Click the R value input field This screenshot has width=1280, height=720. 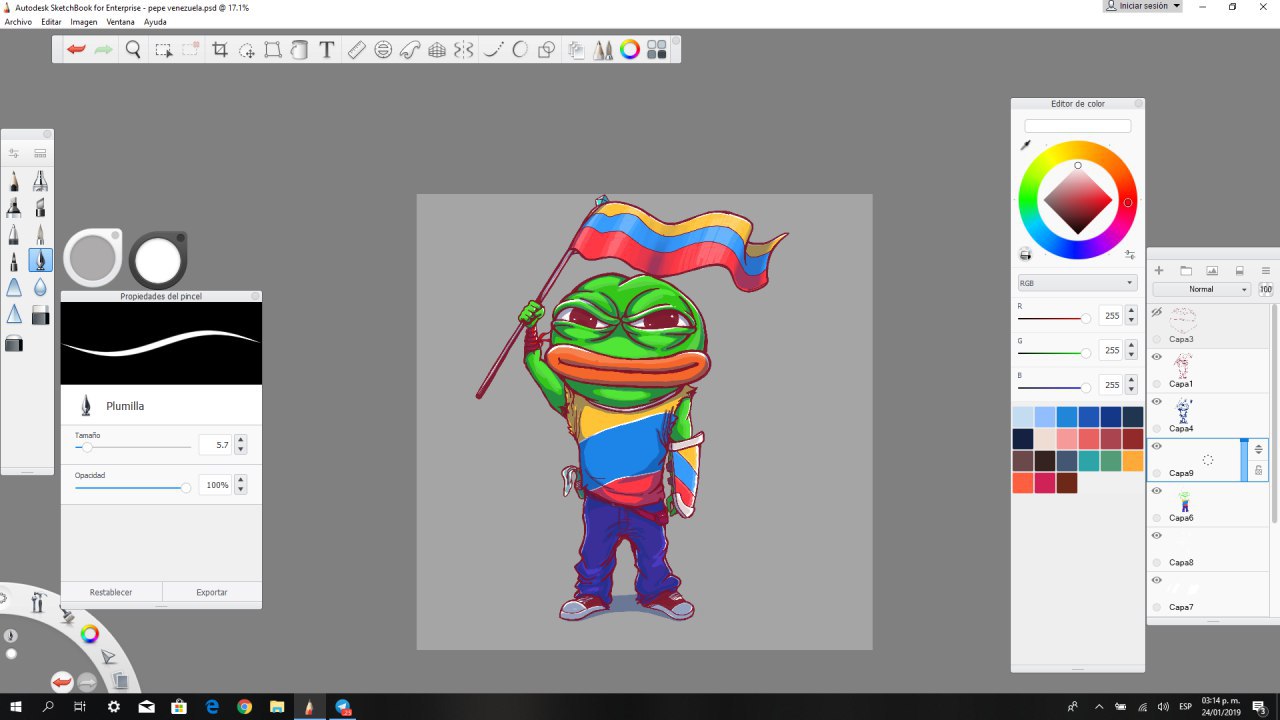pos(1112,316)
